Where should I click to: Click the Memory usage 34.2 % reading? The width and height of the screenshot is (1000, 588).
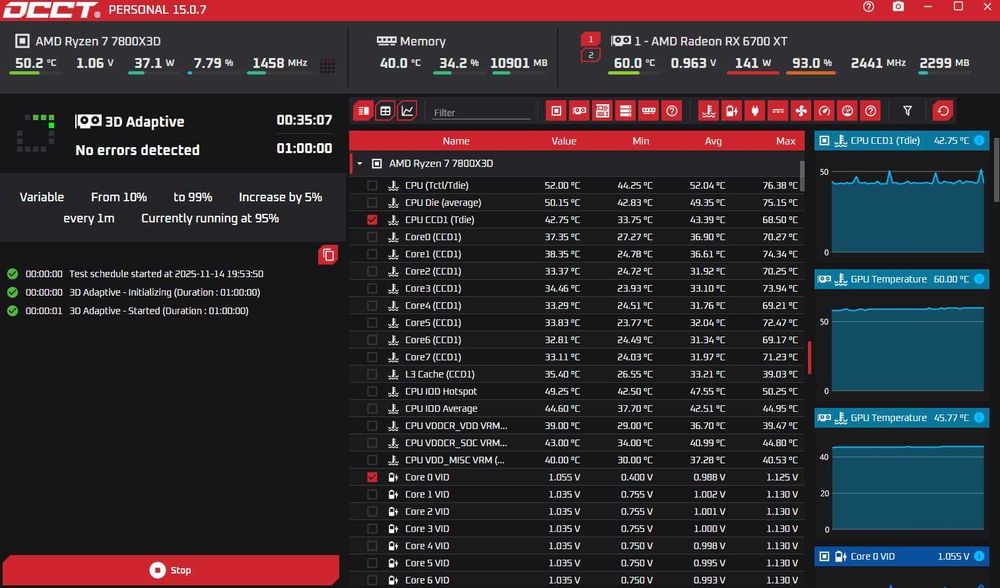458,63
